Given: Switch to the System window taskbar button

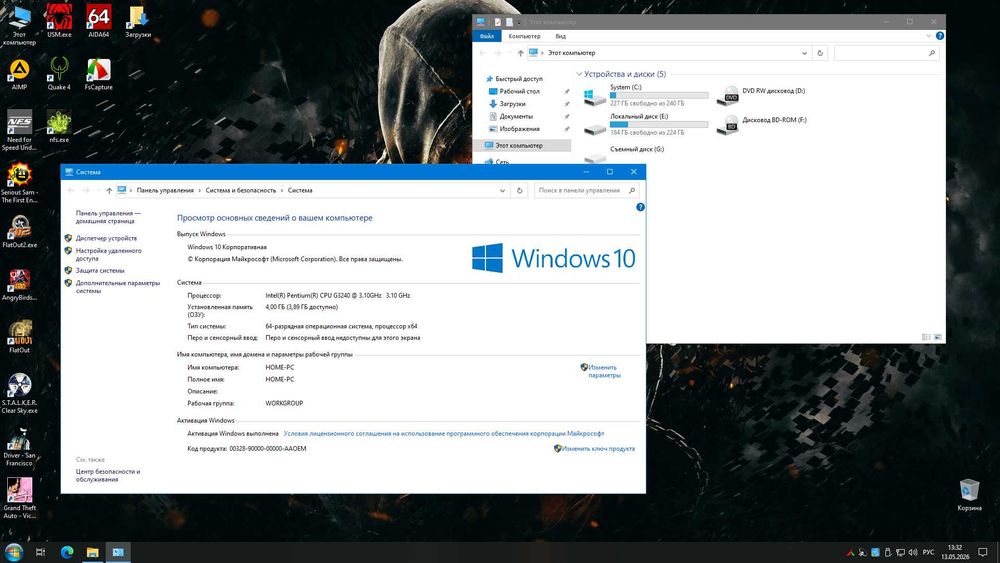Looking at the screenshot, I should [118, 552].
